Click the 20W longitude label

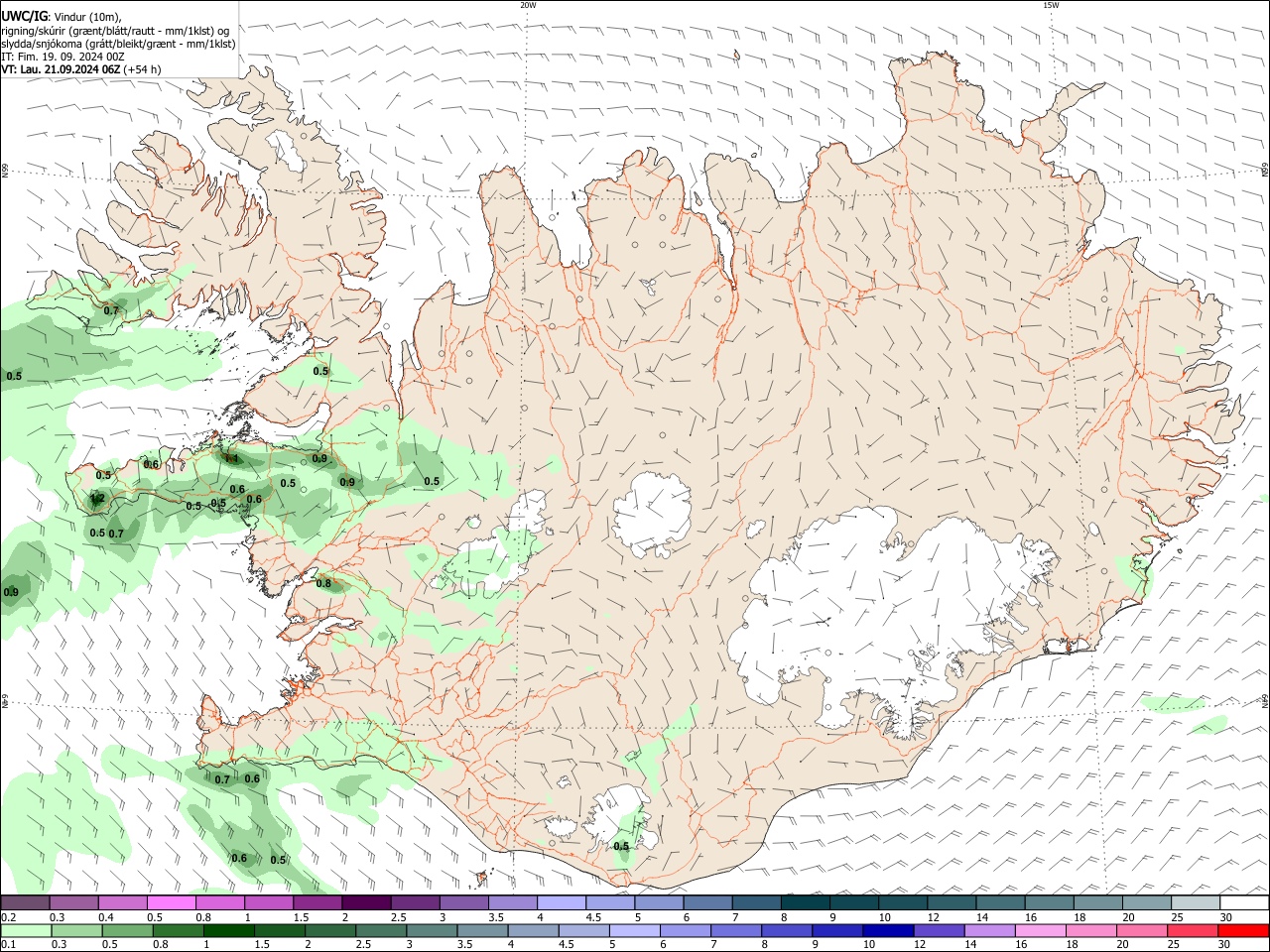pos(528,5)
